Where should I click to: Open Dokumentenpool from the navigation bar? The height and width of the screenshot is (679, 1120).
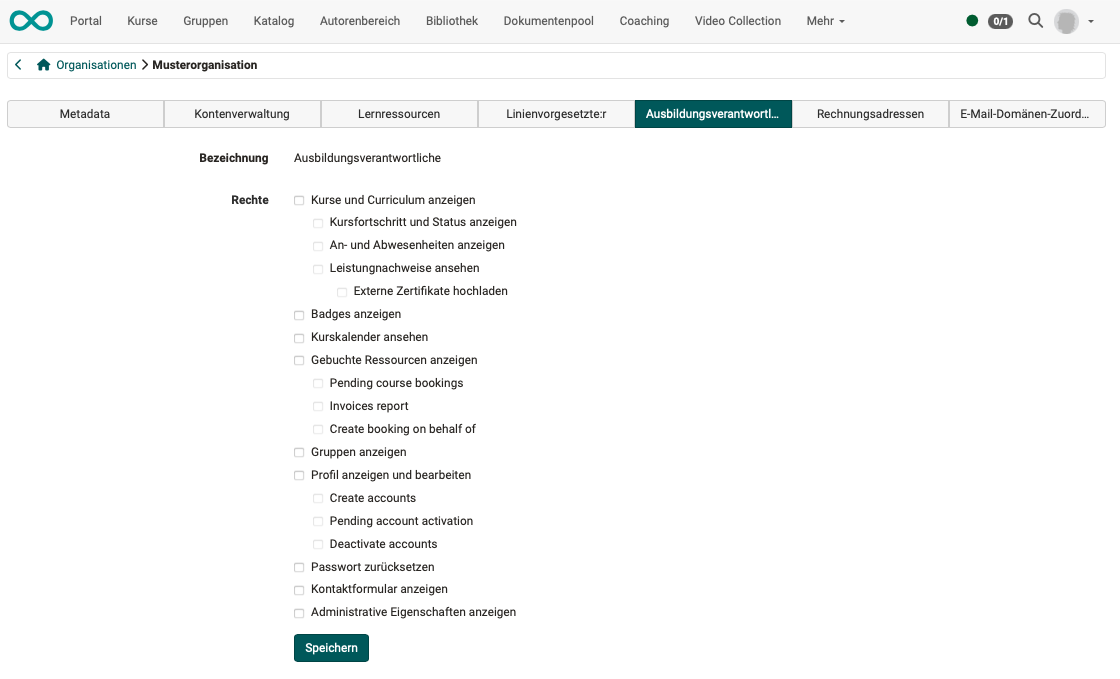point(548,20)
